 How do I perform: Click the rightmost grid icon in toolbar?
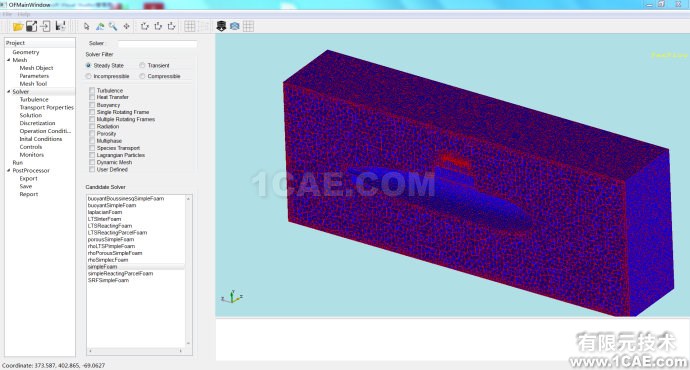(x=248, y=26)
